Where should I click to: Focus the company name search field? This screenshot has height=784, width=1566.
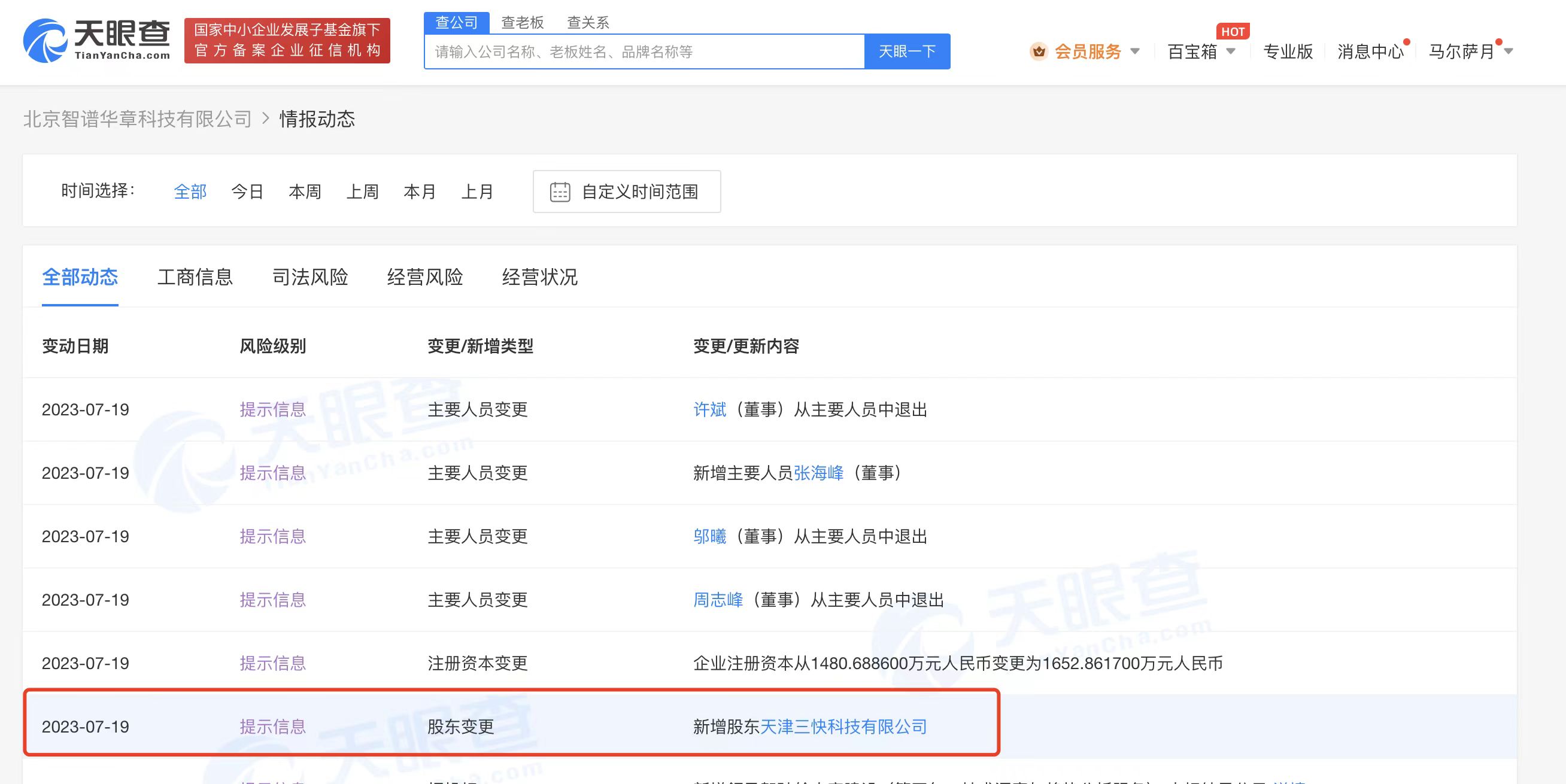(x=644, y=51)
